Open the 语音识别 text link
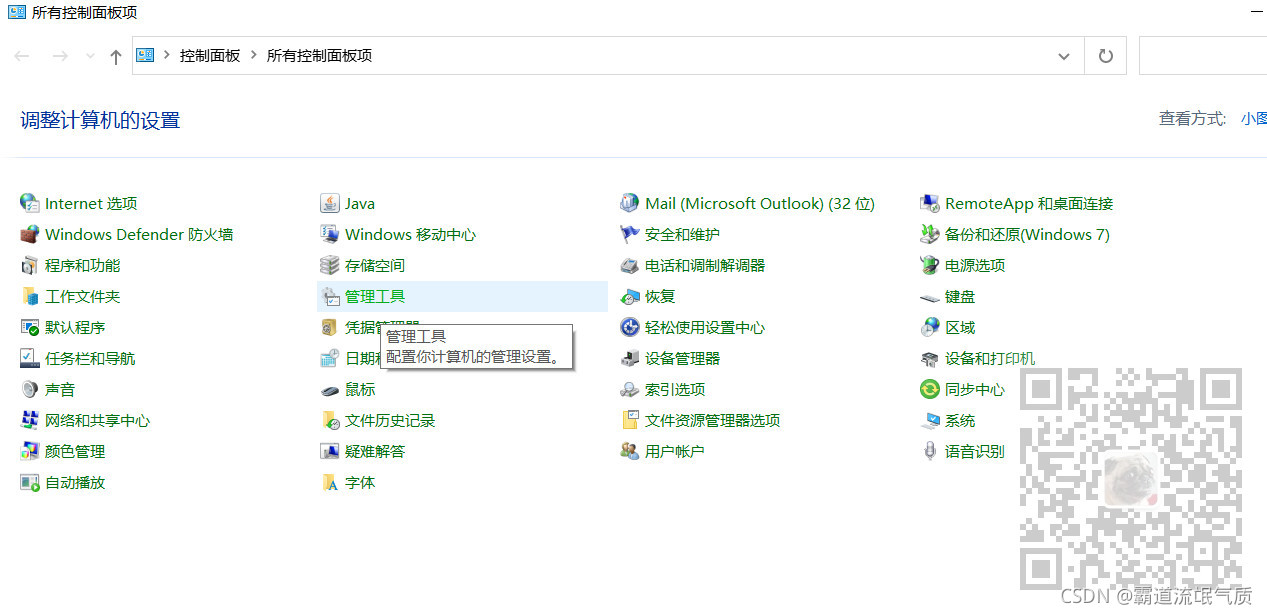The image size is (1267, 614). pyautogui.click(x=975, y=451)
